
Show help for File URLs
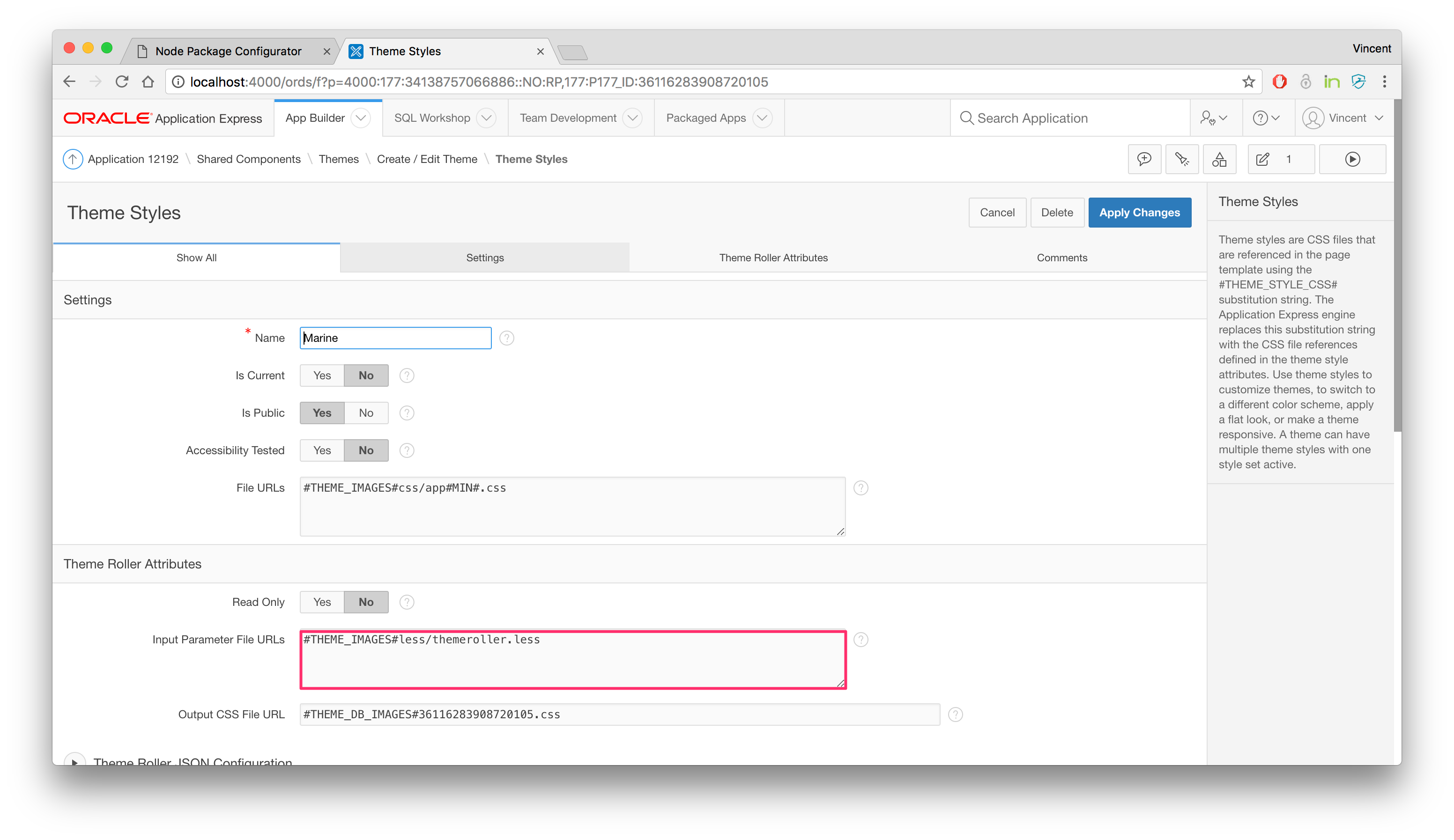coord(861,488)
